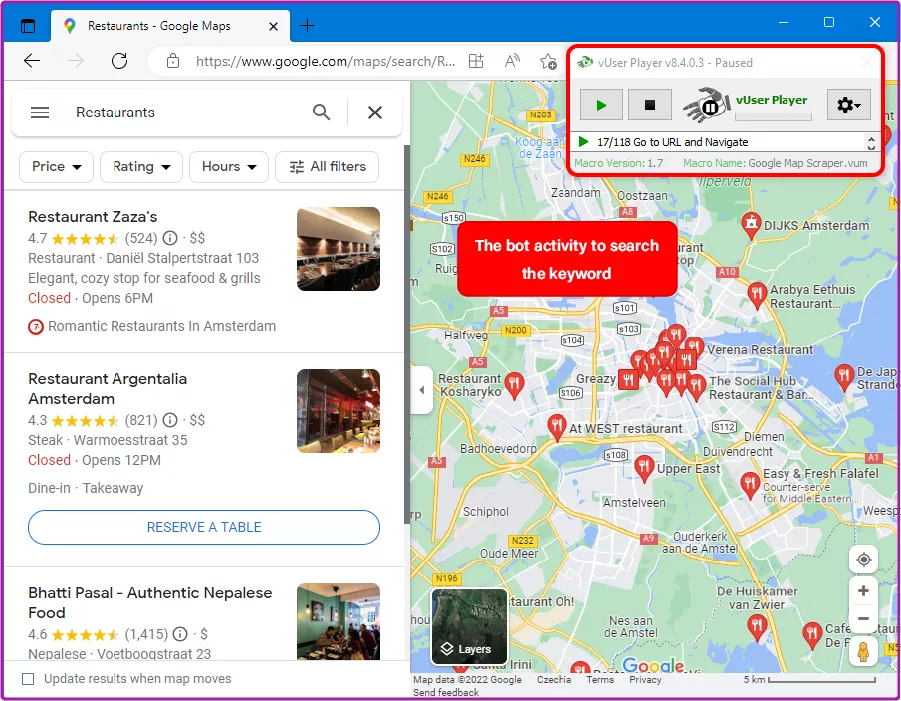Click the vUser Player robot hand logo
The height and width of the screenshot is (701, 901).
tap(707, 105)
